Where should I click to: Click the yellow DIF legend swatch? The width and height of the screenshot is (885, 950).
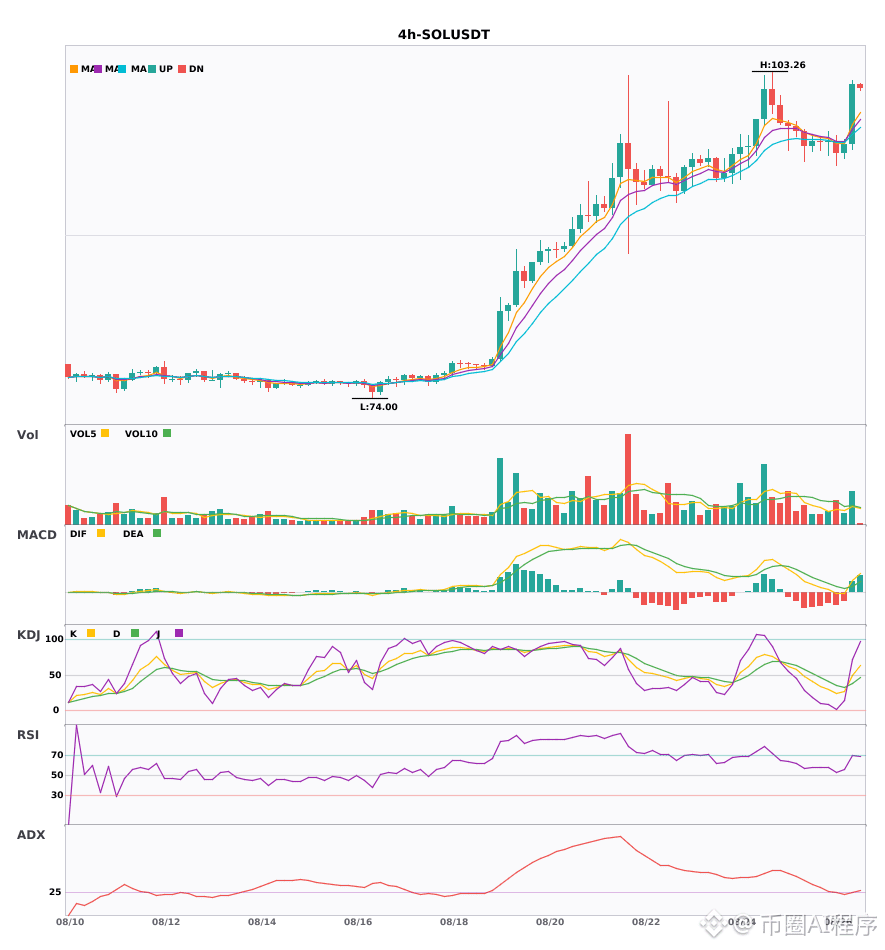pyautogui.click(x=101, y=533)
